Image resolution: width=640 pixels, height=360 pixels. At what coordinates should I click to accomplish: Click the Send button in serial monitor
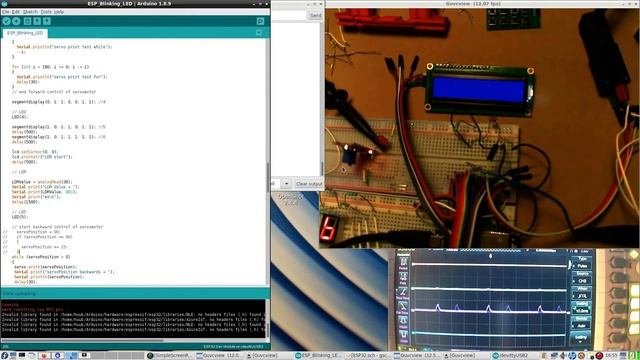click(x=316, y=16)
